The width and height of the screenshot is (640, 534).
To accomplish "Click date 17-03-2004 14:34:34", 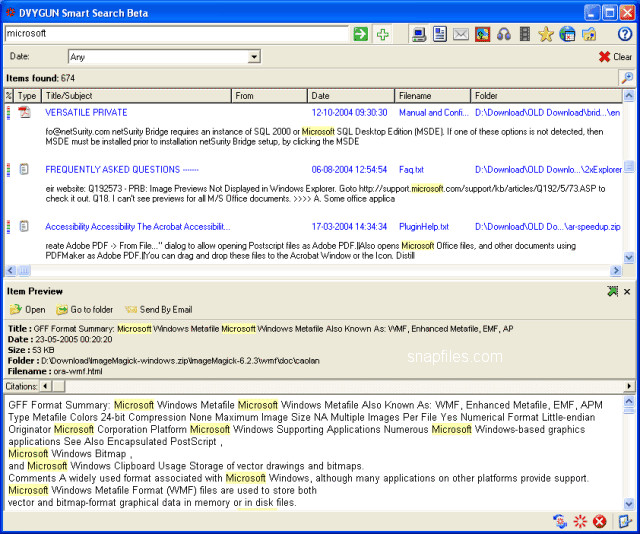I will (349, 227).
